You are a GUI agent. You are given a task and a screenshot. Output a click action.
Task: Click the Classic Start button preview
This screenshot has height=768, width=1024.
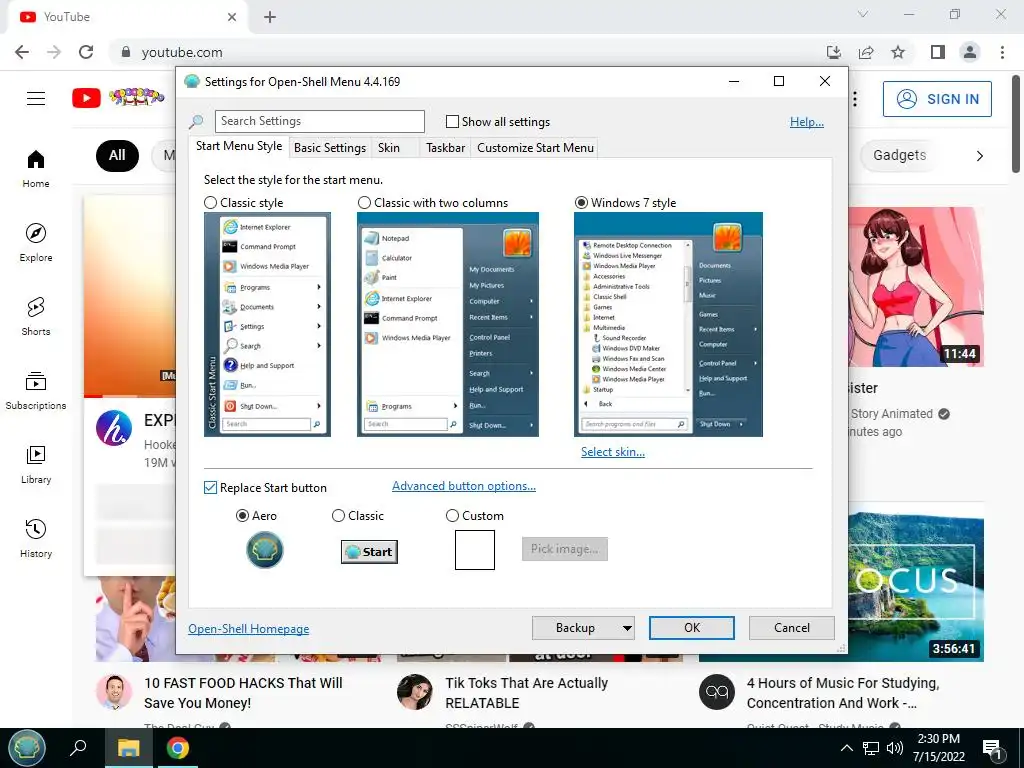[x=369, y=552]
